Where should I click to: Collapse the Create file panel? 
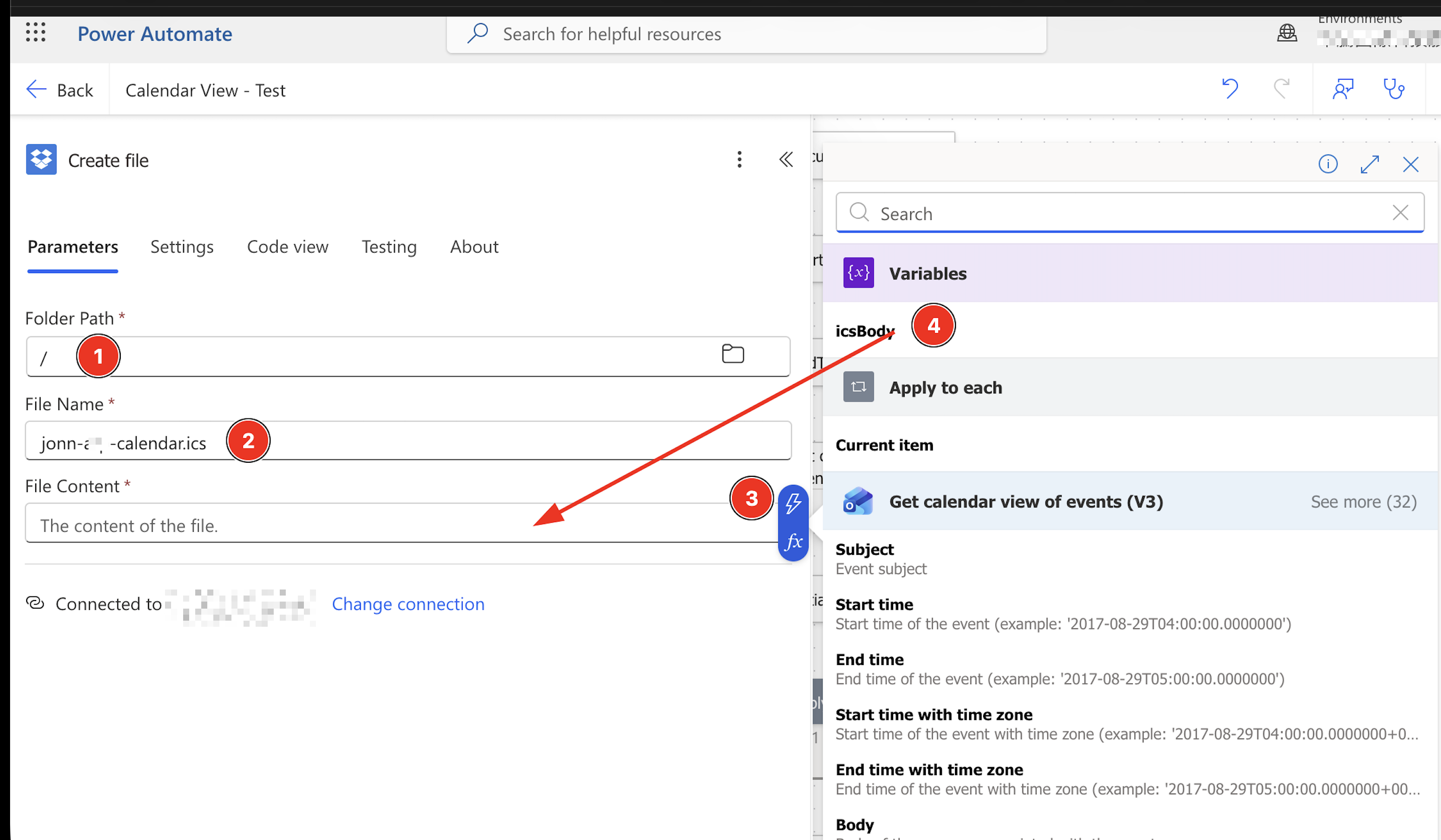[x=786, y=159]
